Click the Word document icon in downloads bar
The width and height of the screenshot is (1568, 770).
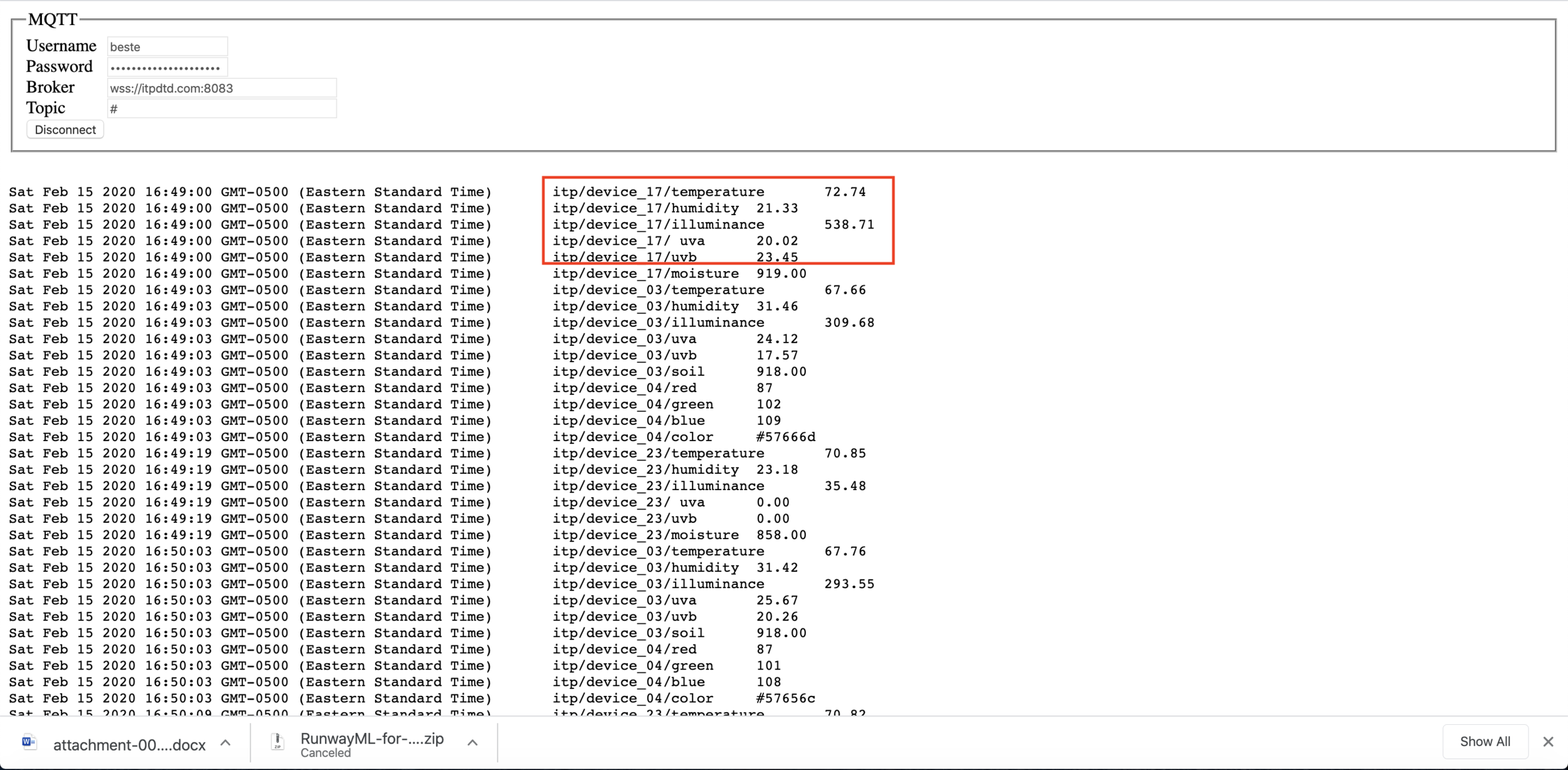coord(29,742)
